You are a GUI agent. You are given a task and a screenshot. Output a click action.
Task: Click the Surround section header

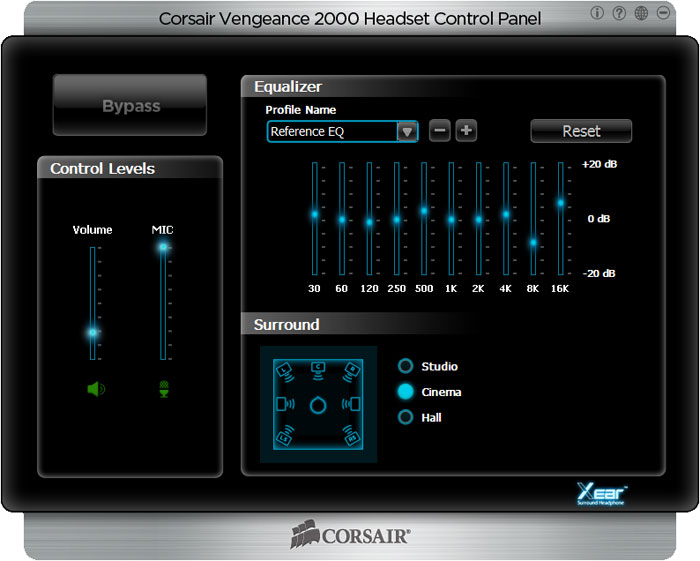coord(286,324)
